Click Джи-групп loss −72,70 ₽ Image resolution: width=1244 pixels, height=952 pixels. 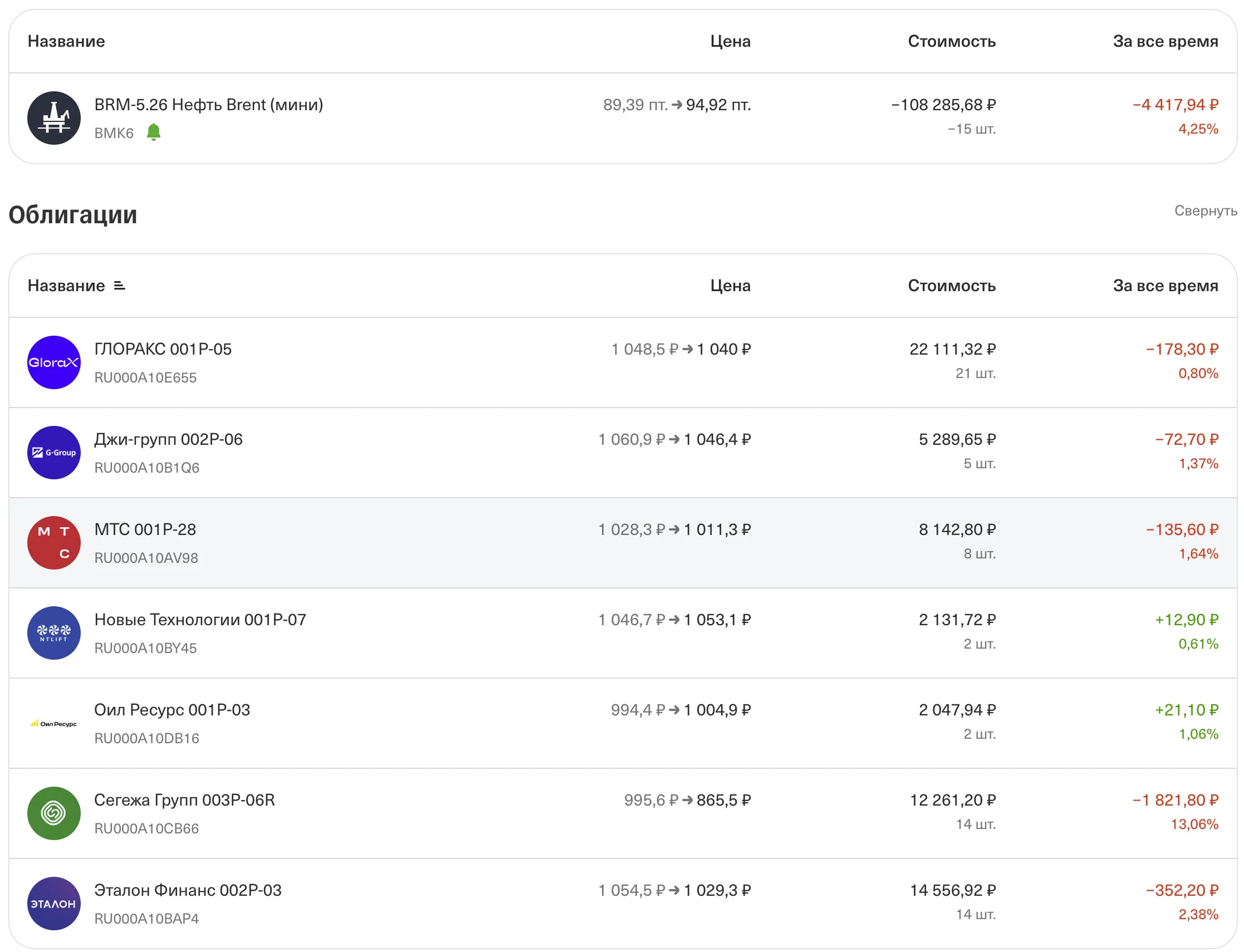[x=1187, y=439]
